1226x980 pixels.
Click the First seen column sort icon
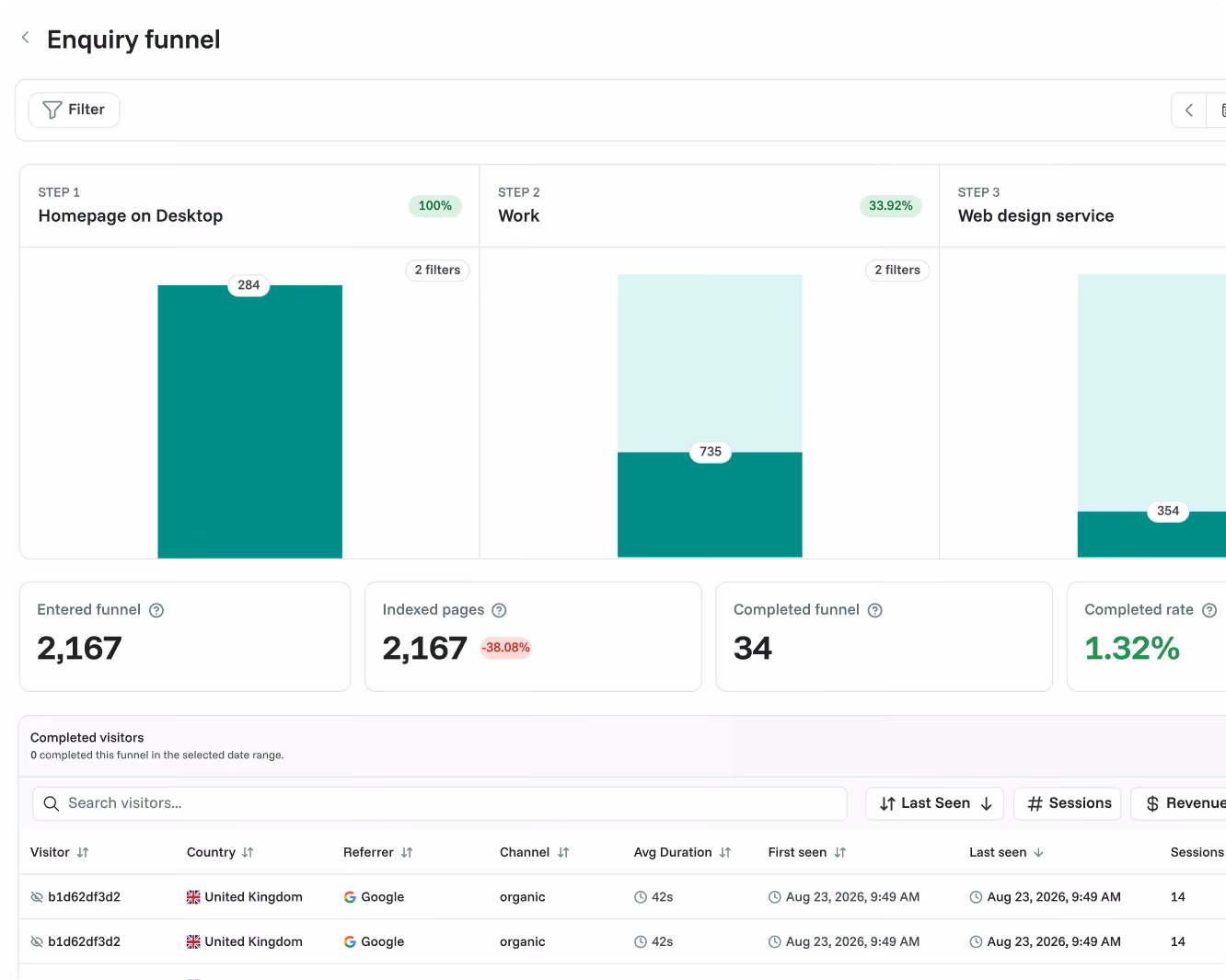[x=840, y=853]
